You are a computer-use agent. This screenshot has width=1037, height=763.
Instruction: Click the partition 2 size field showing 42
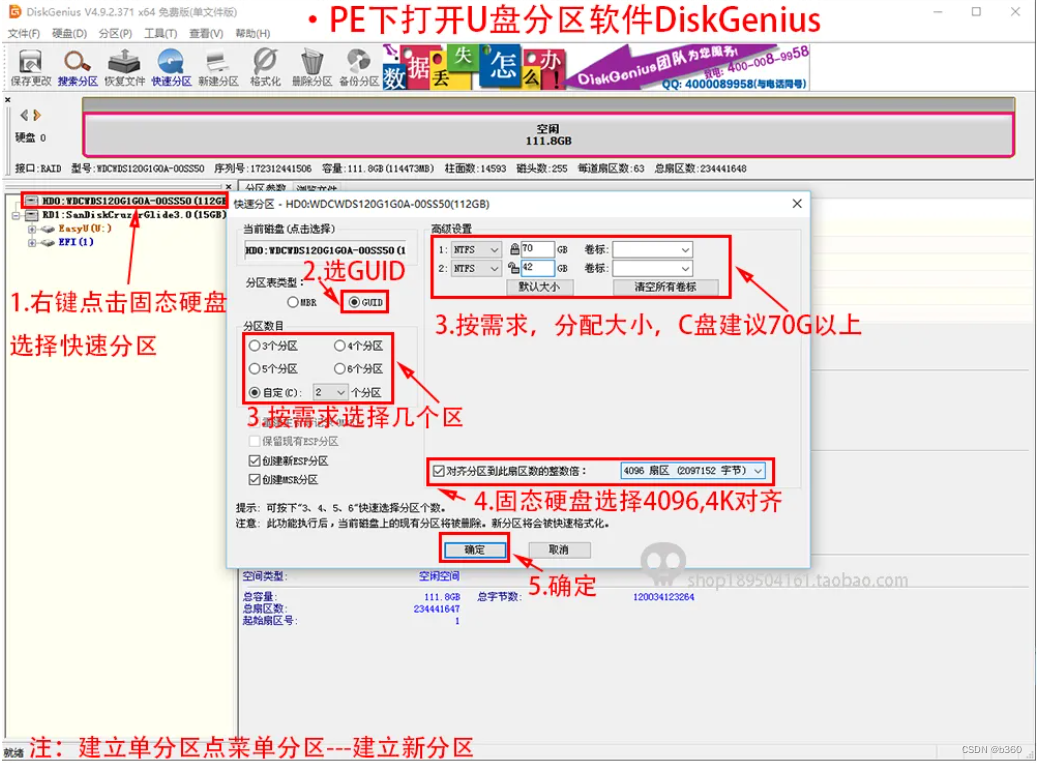point(536,268)
